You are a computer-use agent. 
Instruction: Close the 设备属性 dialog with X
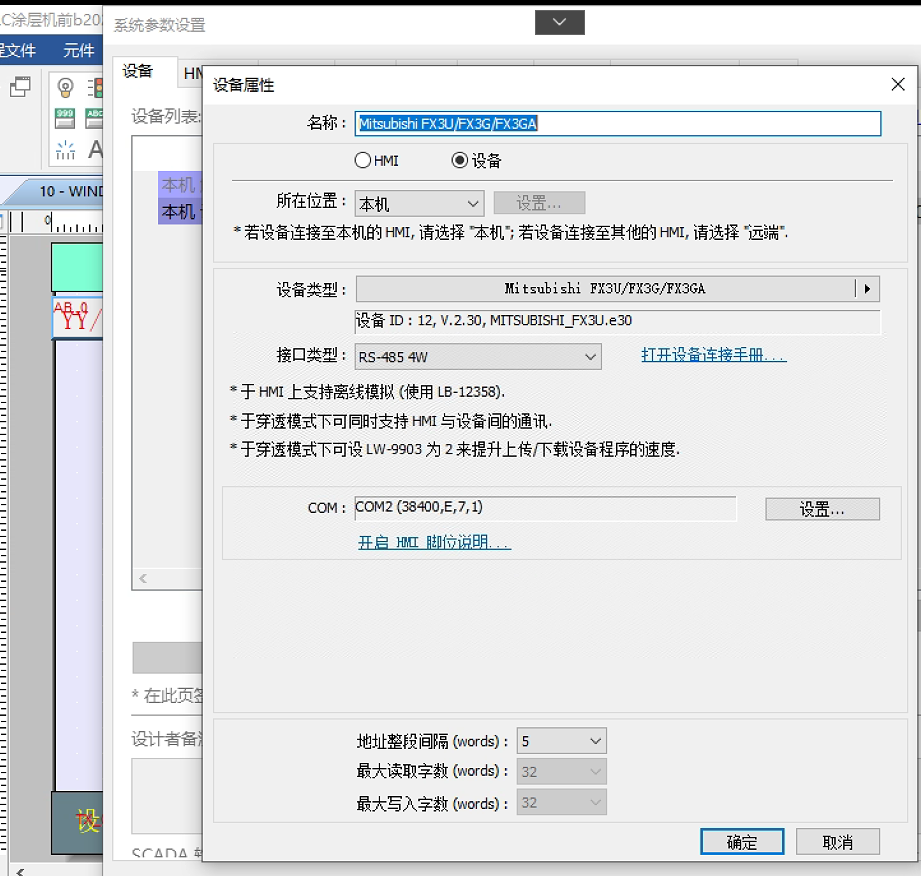point(897,85)
